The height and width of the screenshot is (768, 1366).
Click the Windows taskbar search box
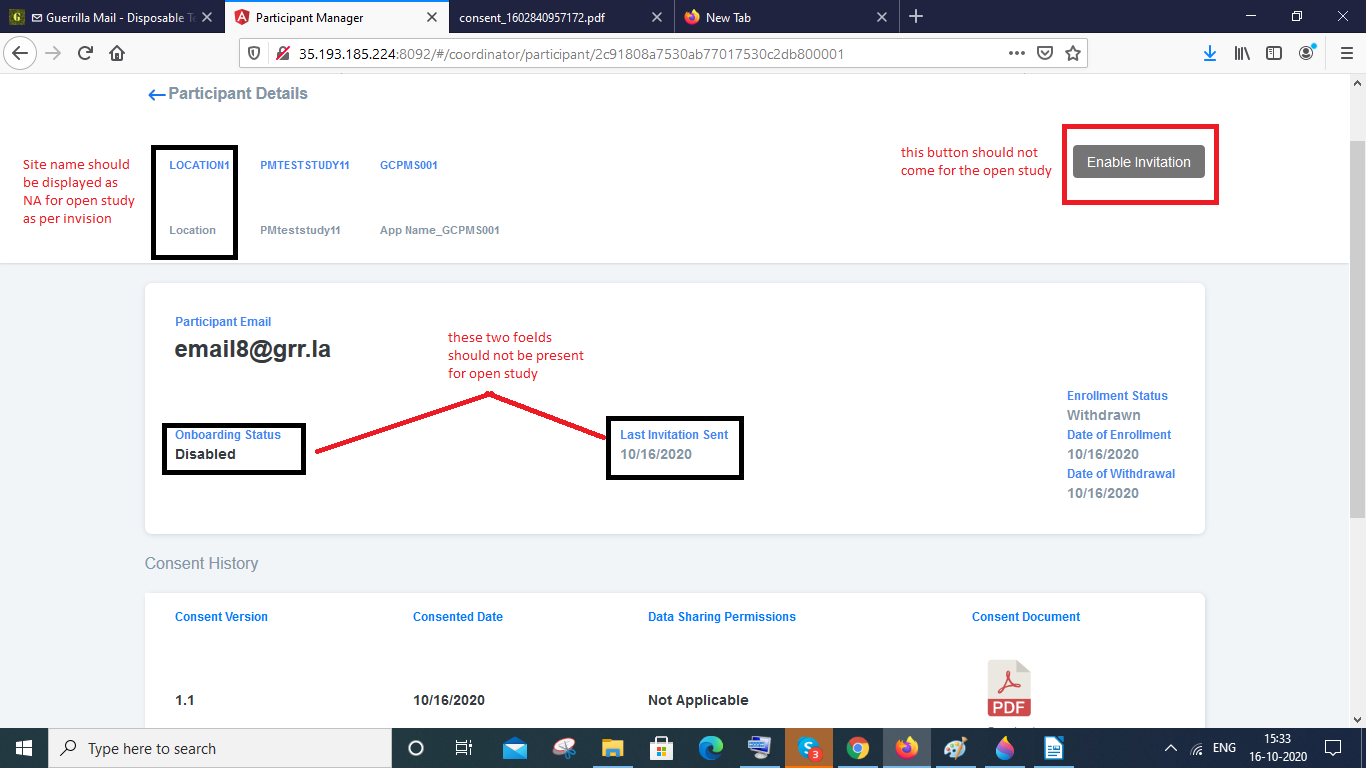click(219, 748)
